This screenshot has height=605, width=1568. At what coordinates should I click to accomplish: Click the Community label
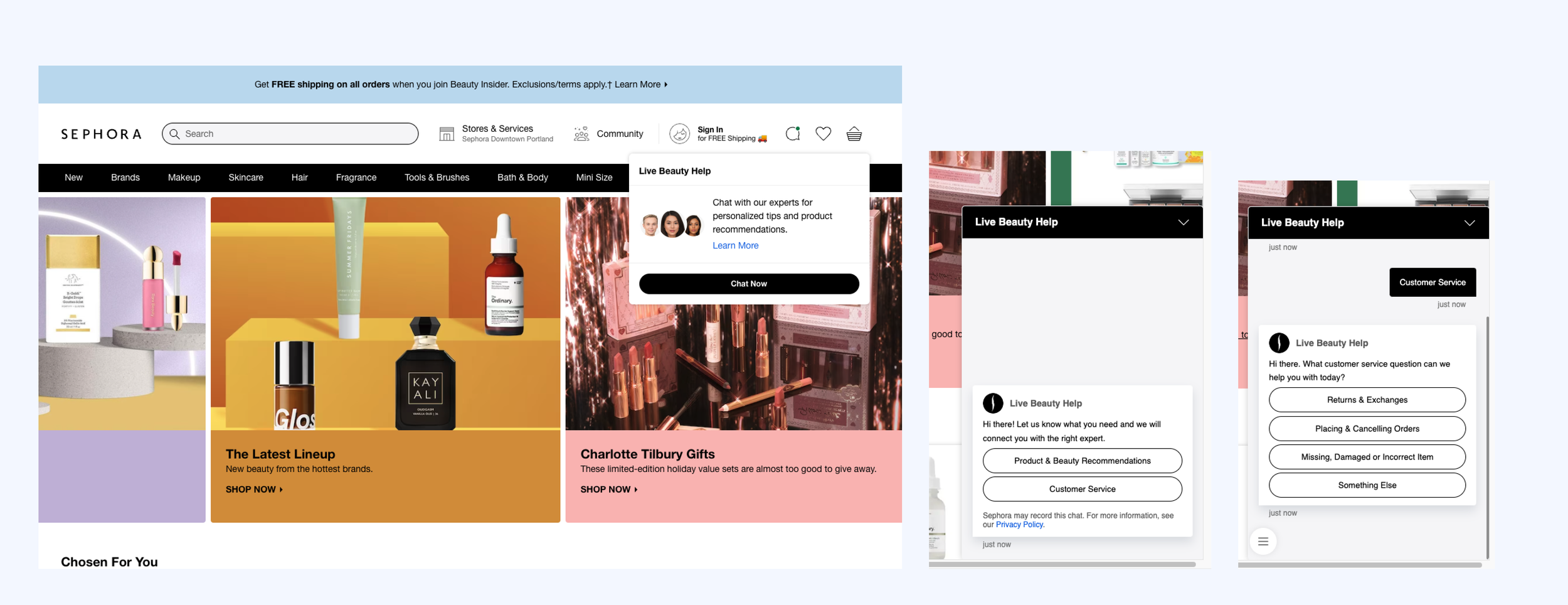(x=620, y=134)
